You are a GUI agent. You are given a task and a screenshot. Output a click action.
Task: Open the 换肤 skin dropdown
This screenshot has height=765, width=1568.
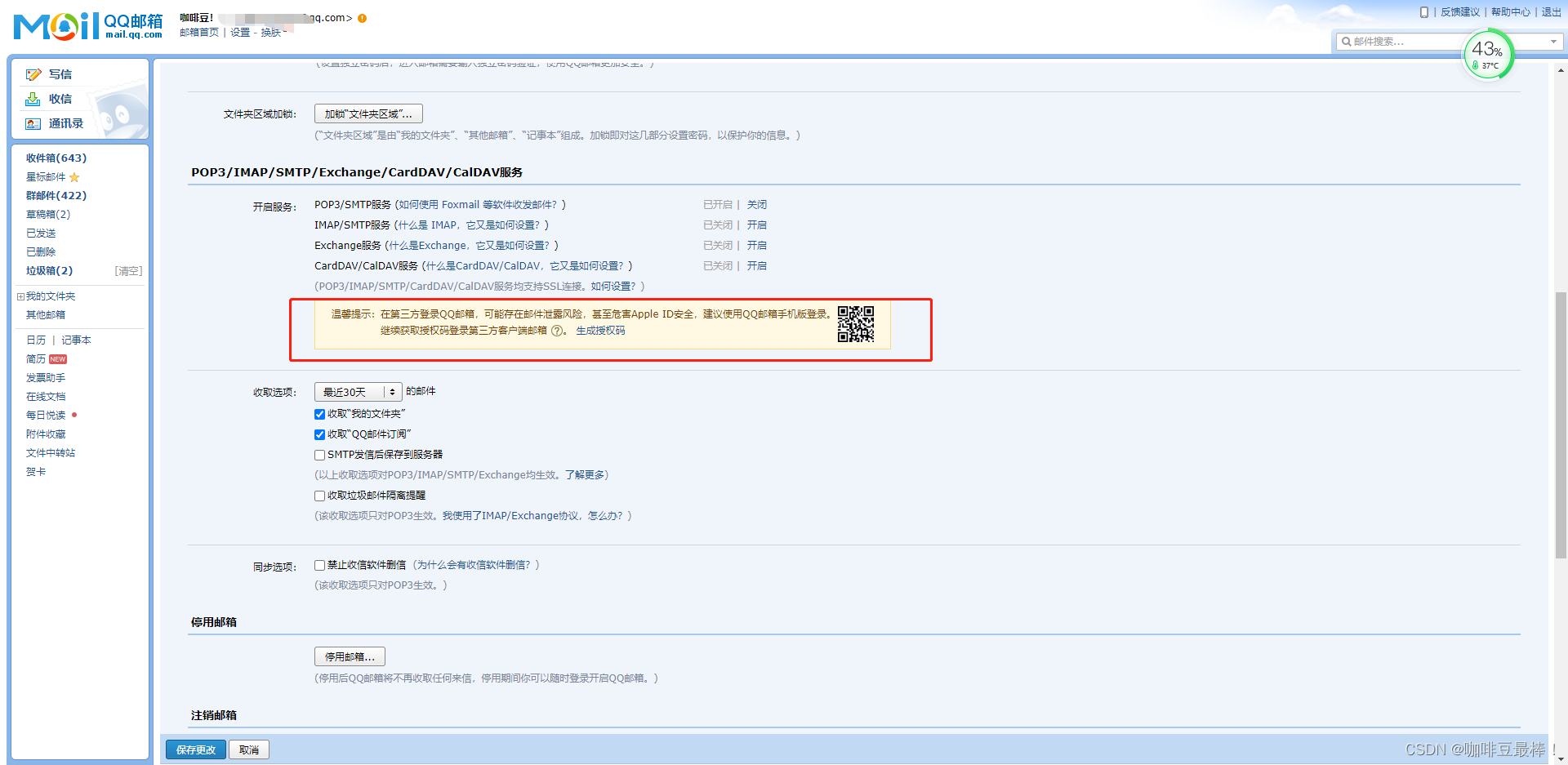tap(274, 33)
